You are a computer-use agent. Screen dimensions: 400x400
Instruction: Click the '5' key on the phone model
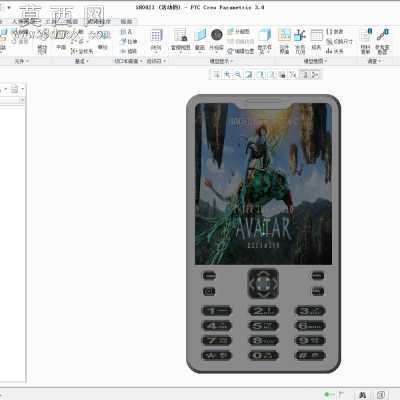point(263,326)
